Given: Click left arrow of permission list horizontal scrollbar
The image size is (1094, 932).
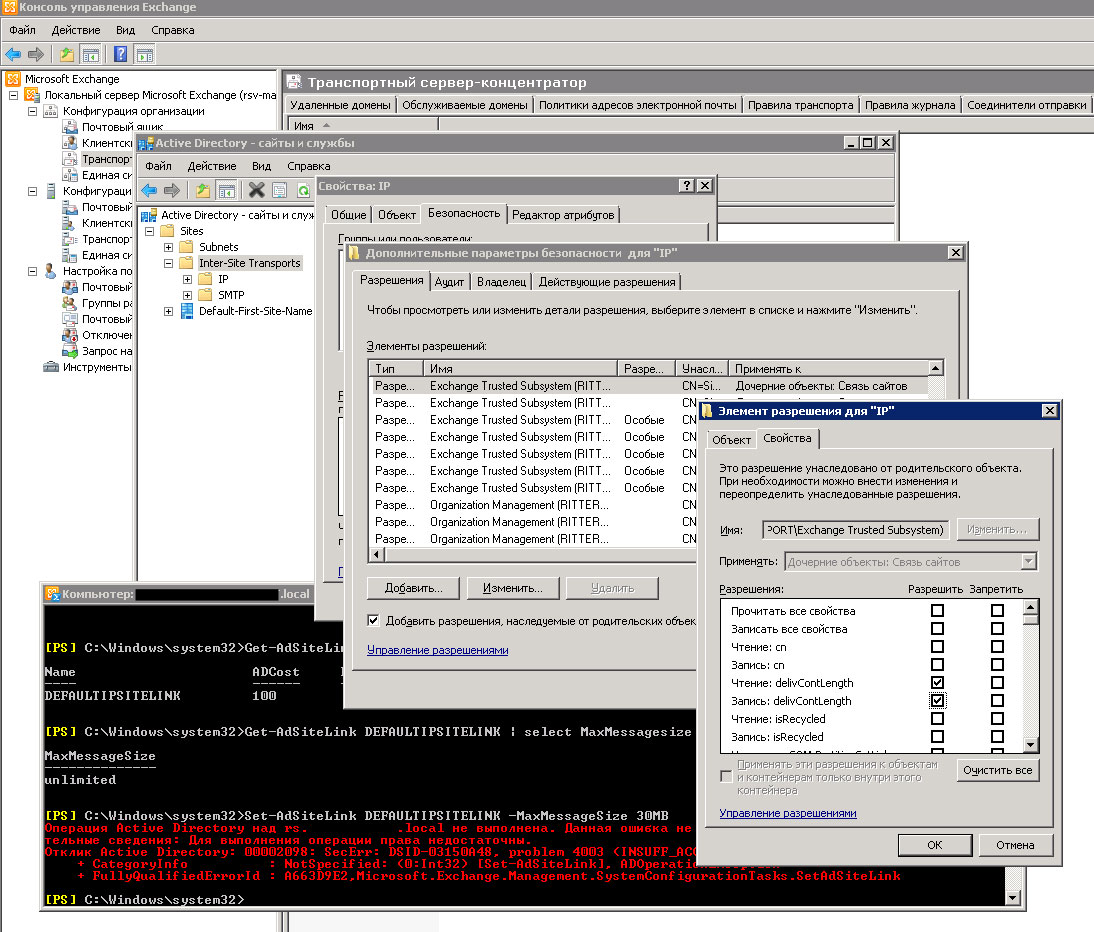Looking at the screenshot, I should click(x=377, y=555).
